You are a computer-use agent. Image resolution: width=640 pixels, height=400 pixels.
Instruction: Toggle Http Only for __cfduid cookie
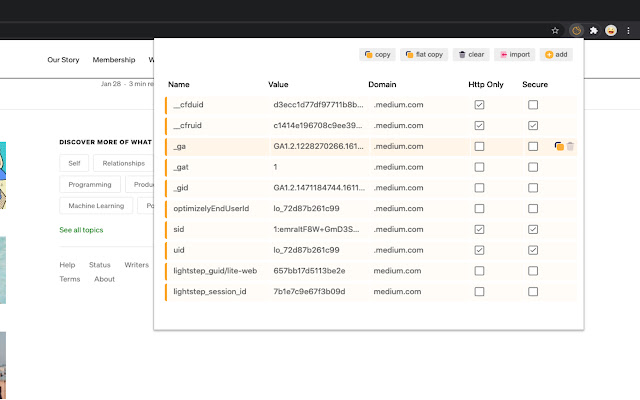point(479,104)
